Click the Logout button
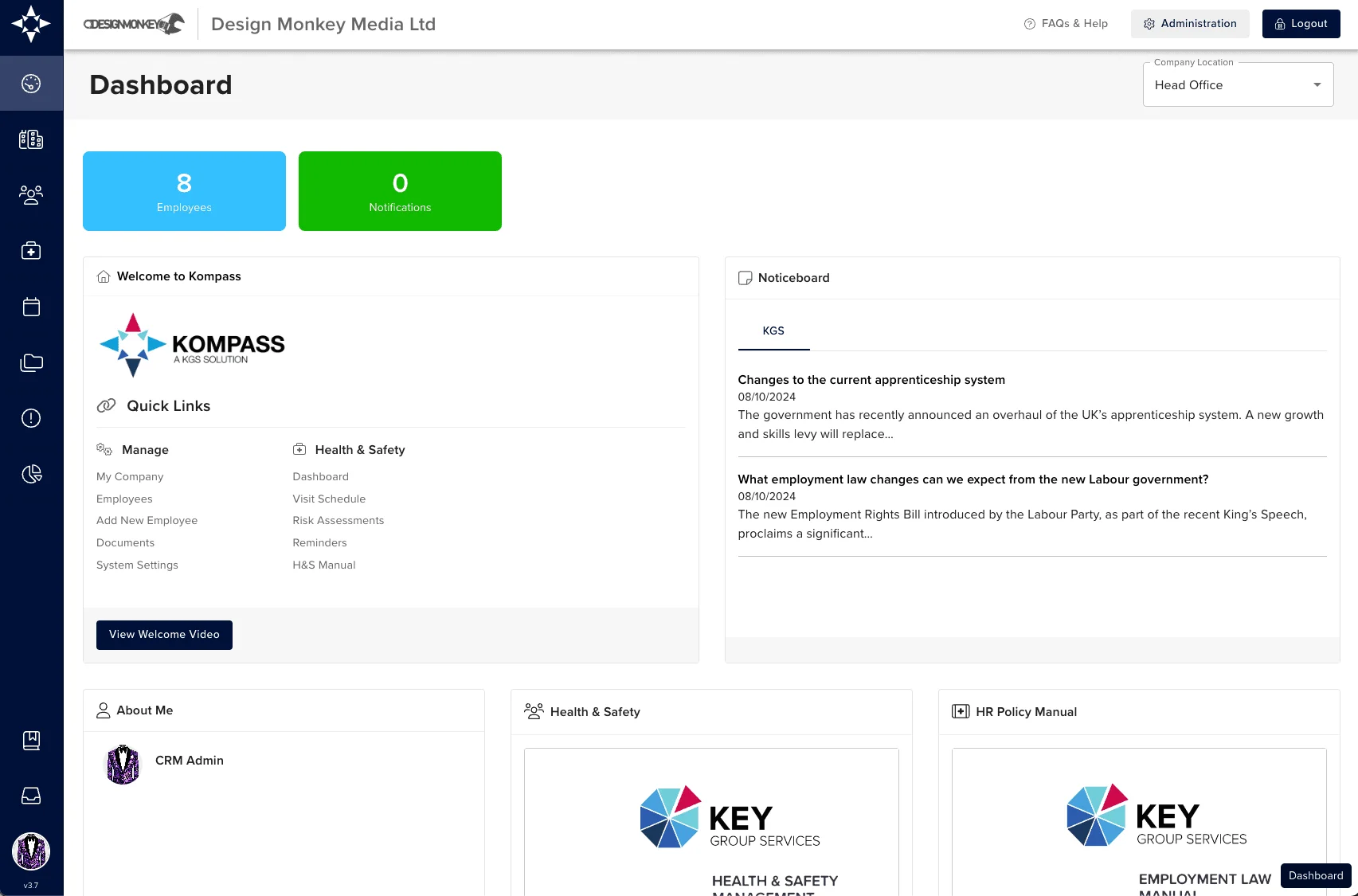 tap(1301, 24)
